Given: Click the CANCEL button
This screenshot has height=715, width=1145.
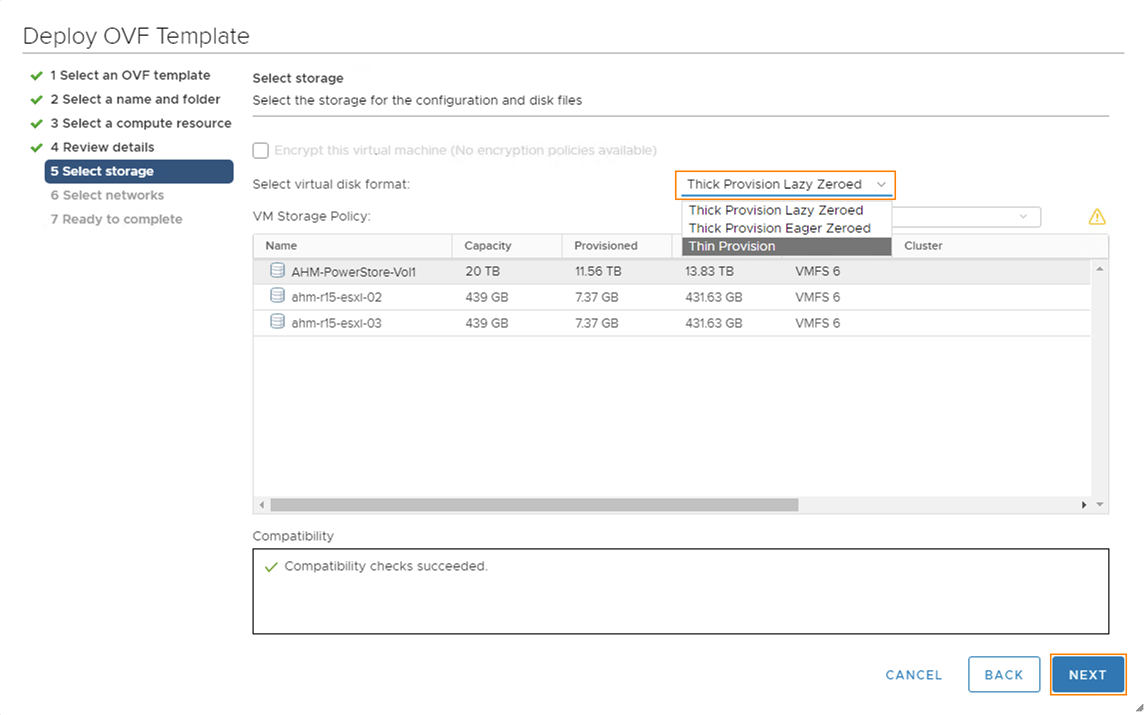Looking at the screenshot, I should click(x=913, y=674).
